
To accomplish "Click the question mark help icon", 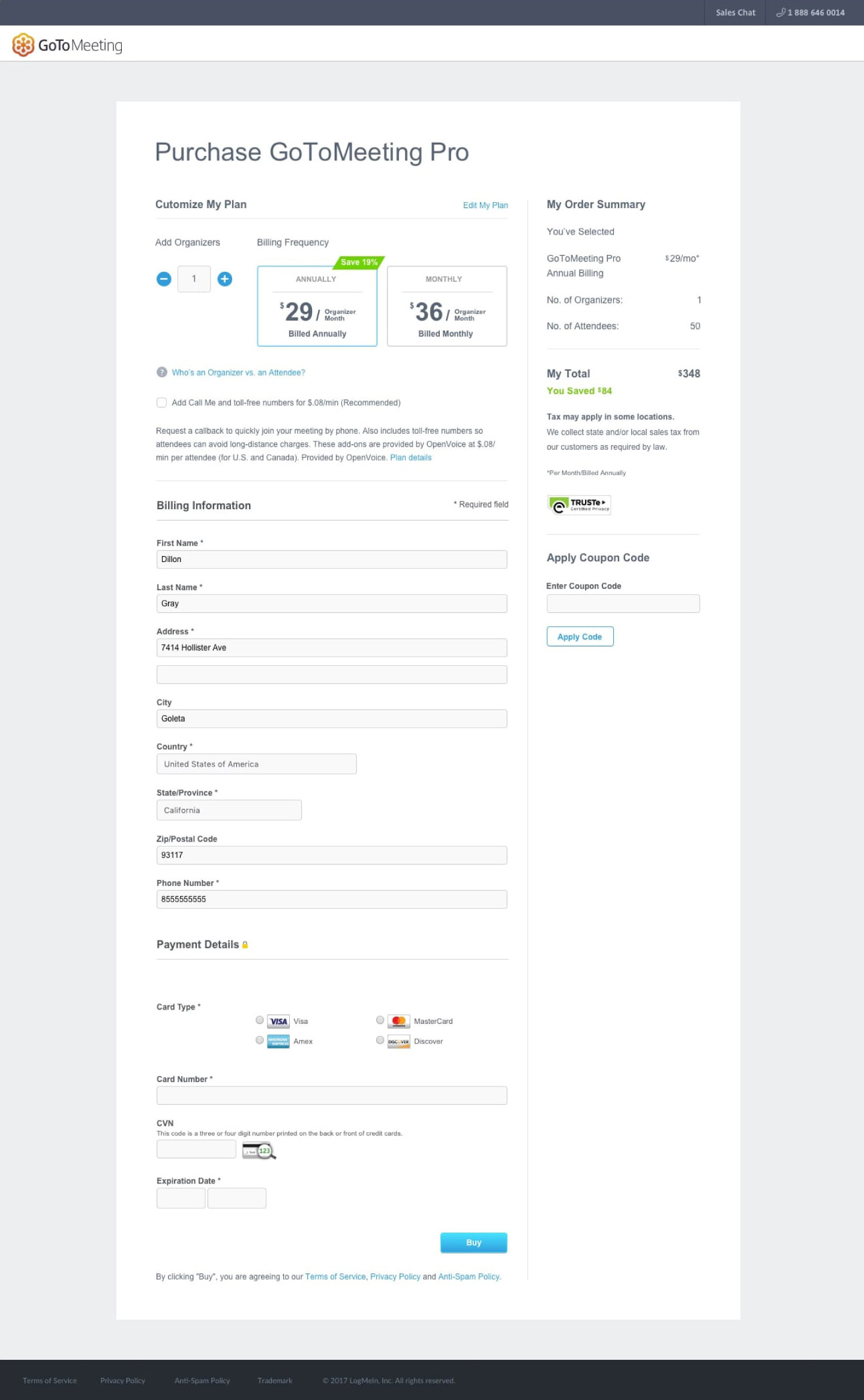I will point(161,372).
